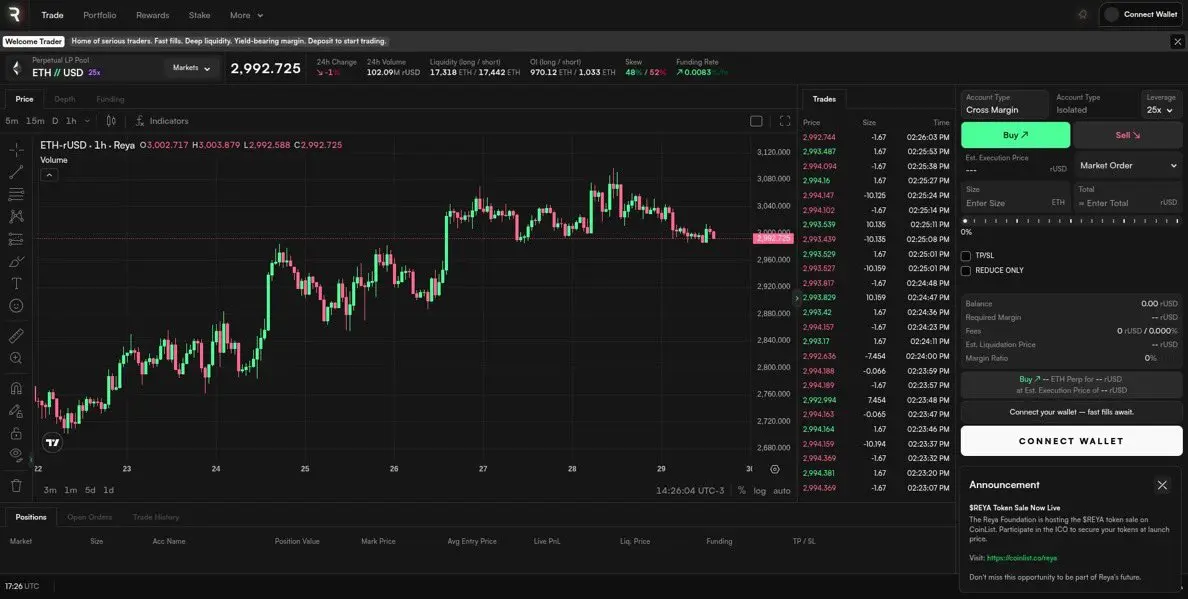
Task: Open the 25x Leverage dropdown
Action: click(1160, 105)
